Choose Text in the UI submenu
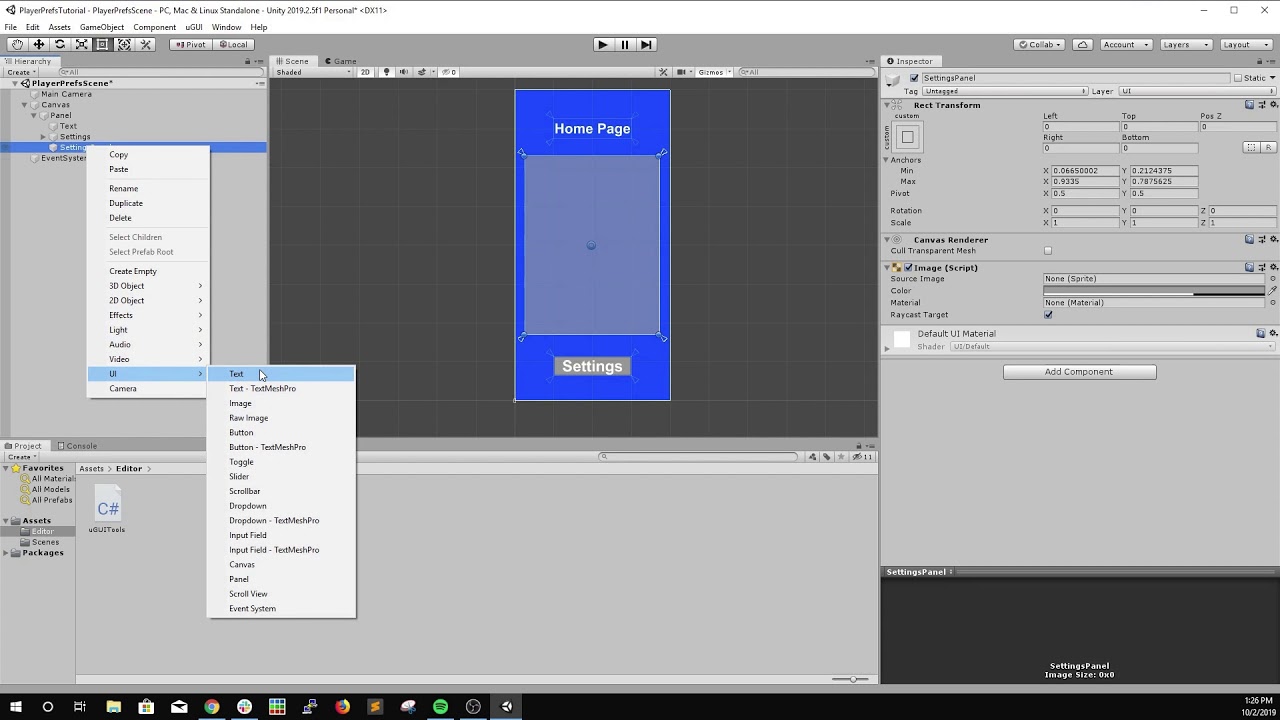 click(281, 374)
